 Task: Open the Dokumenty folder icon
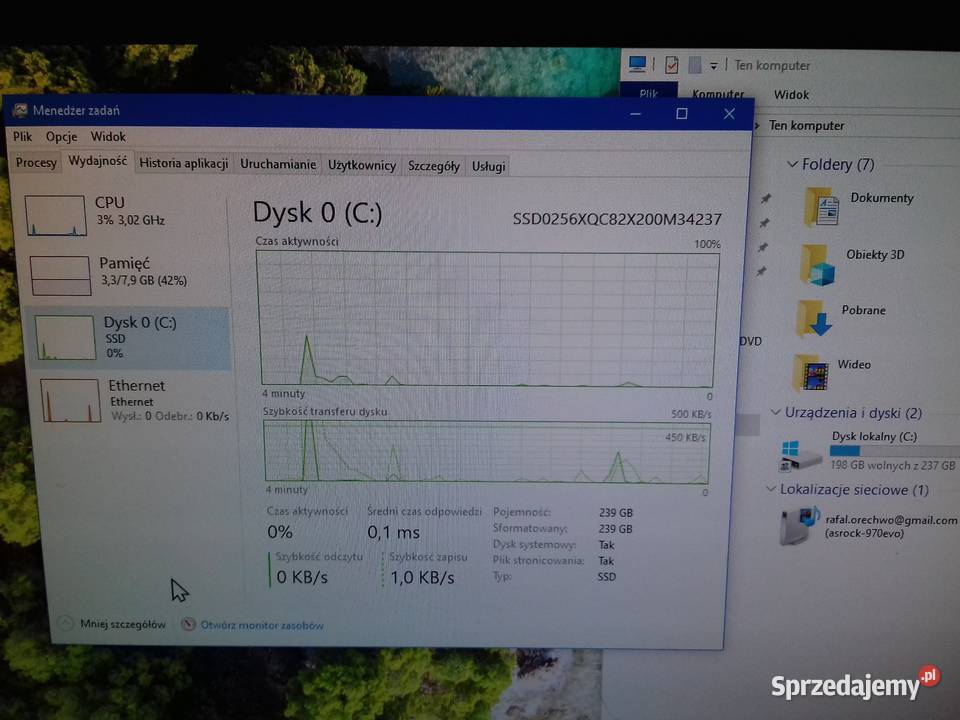(822, 206)
